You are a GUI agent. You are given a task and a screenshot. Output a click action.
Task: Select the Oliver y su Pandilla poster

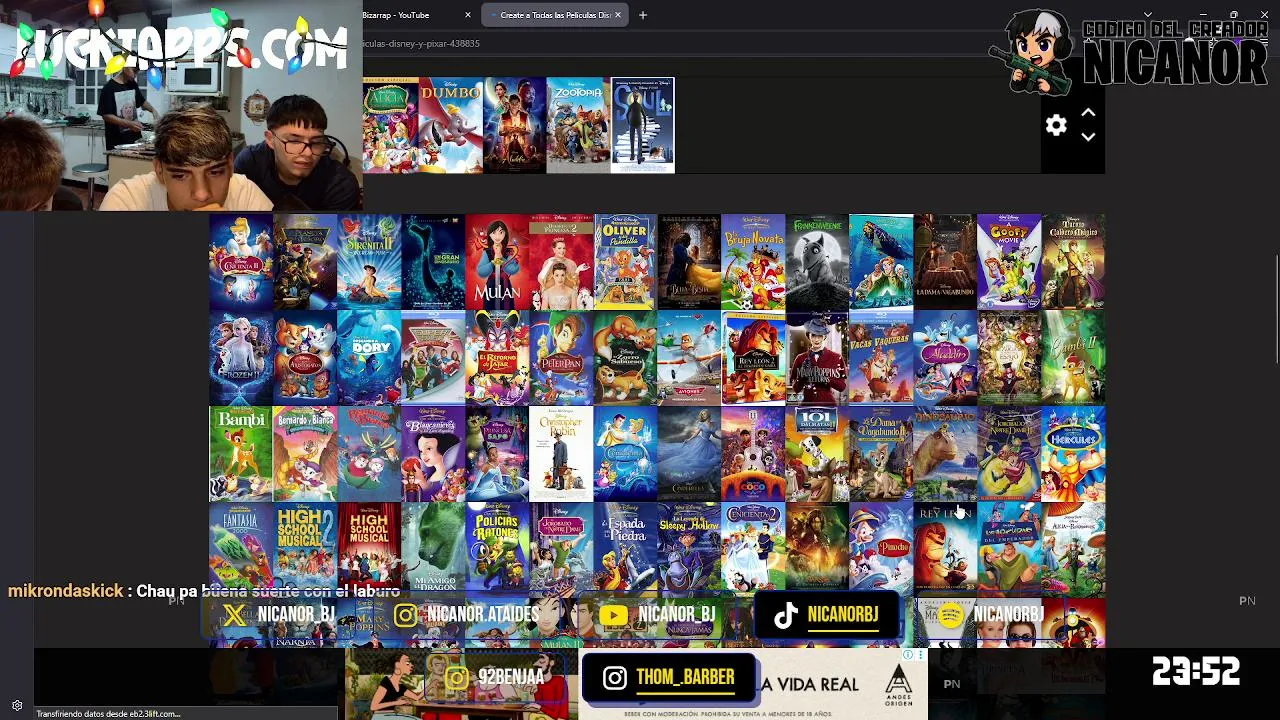pos(625,261)
